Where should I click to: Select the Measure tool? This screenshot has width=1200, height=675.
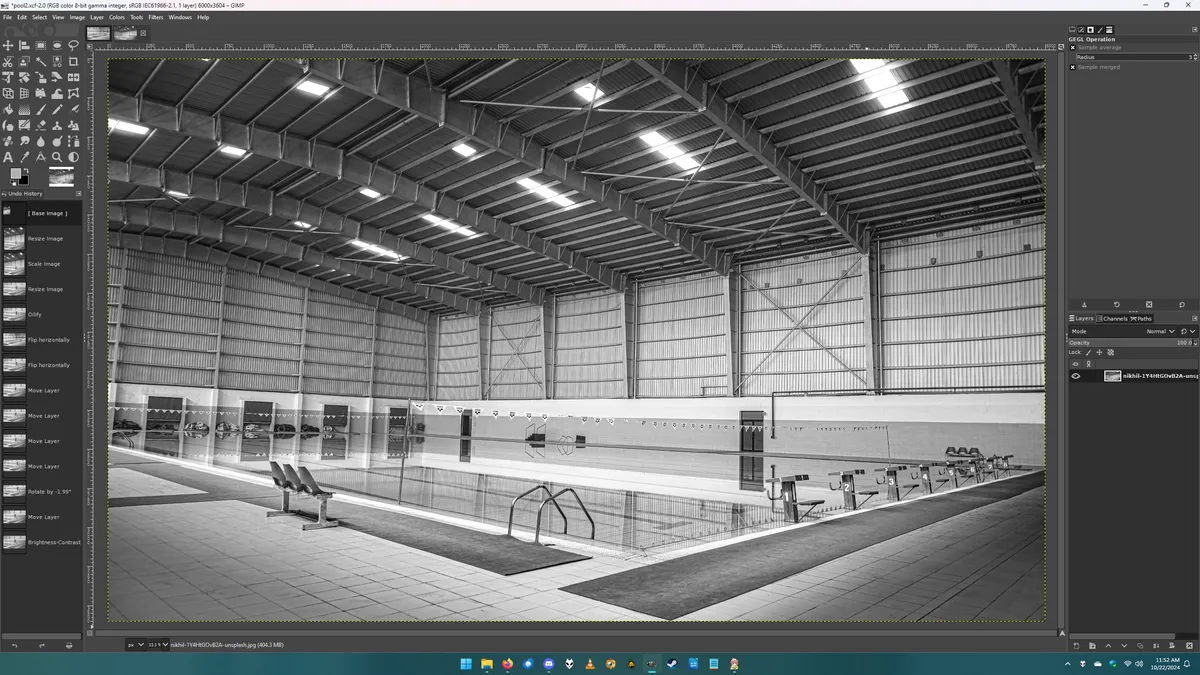[40, 157]
